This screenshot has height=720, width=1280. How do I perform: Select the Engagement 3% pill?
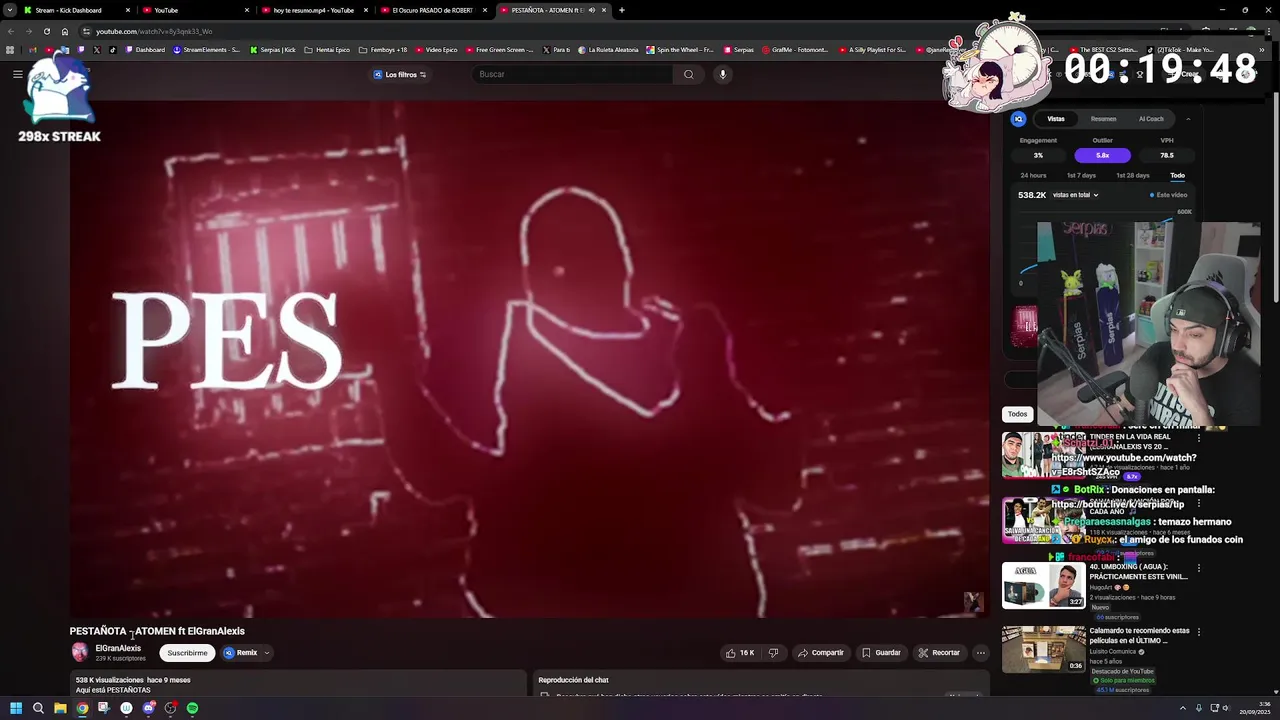click(1038, 155)
